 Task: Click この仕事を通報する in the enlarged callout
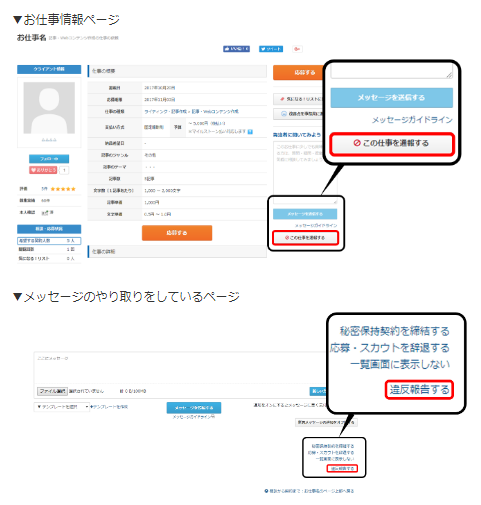click(x=392, y=143)
